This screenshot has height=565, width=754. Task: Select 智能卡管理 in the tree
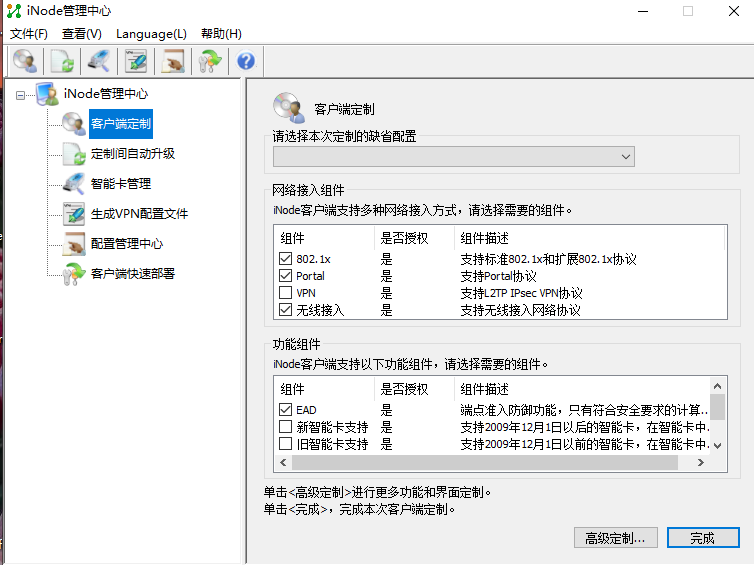[x=121, y=184]
